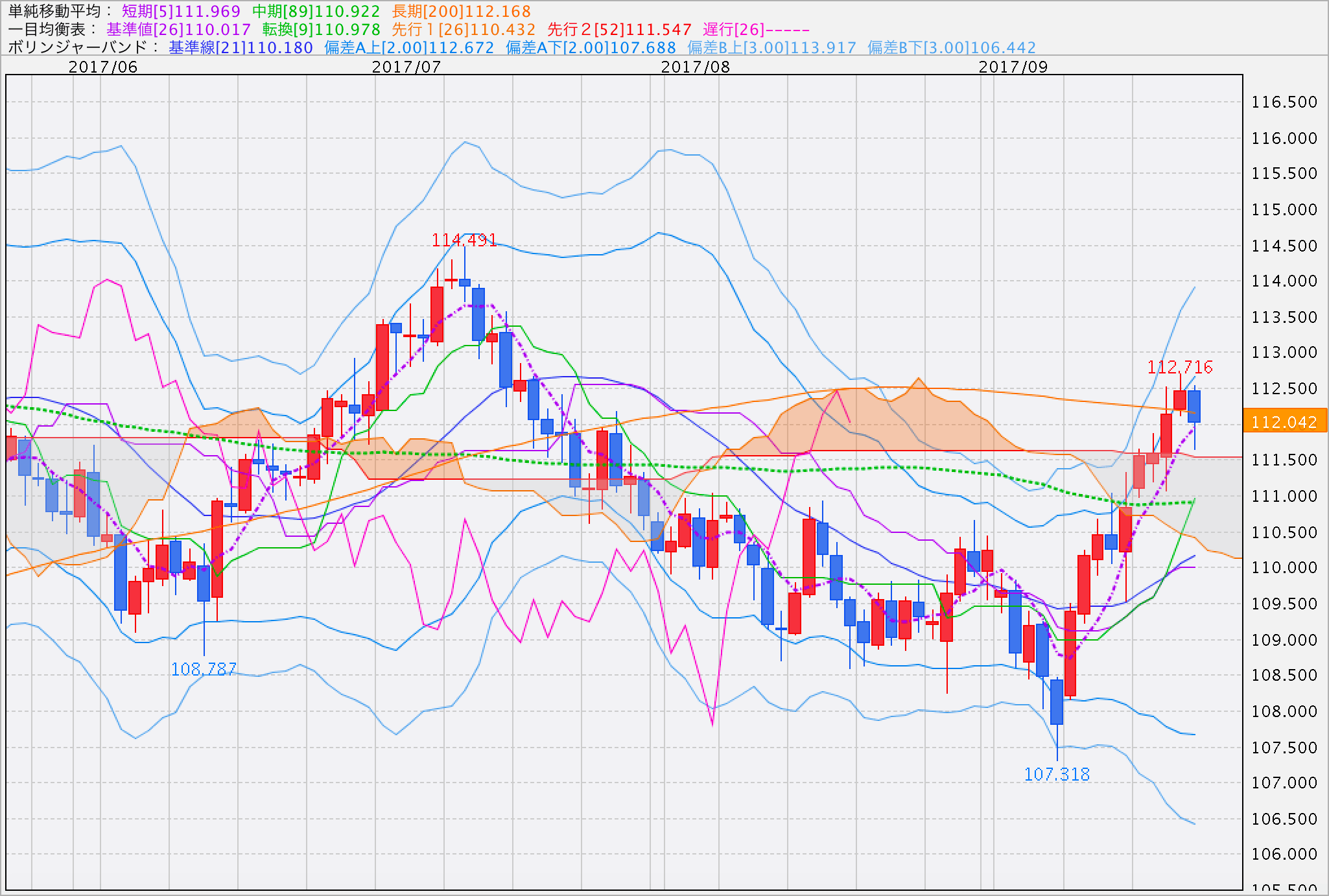Screen dimensions: 1329x896
Task: Click the 112.500 price axis label
Action: click(x=1284, y=388)
